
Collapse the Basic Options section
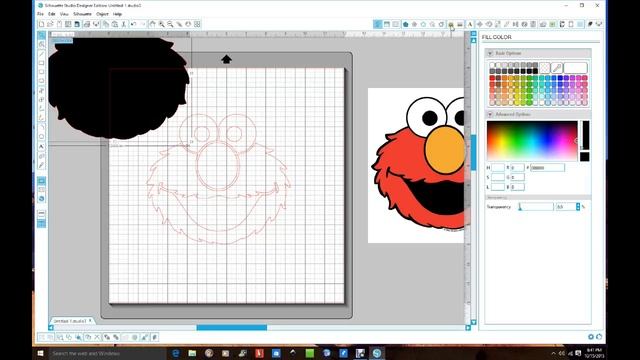490,53
